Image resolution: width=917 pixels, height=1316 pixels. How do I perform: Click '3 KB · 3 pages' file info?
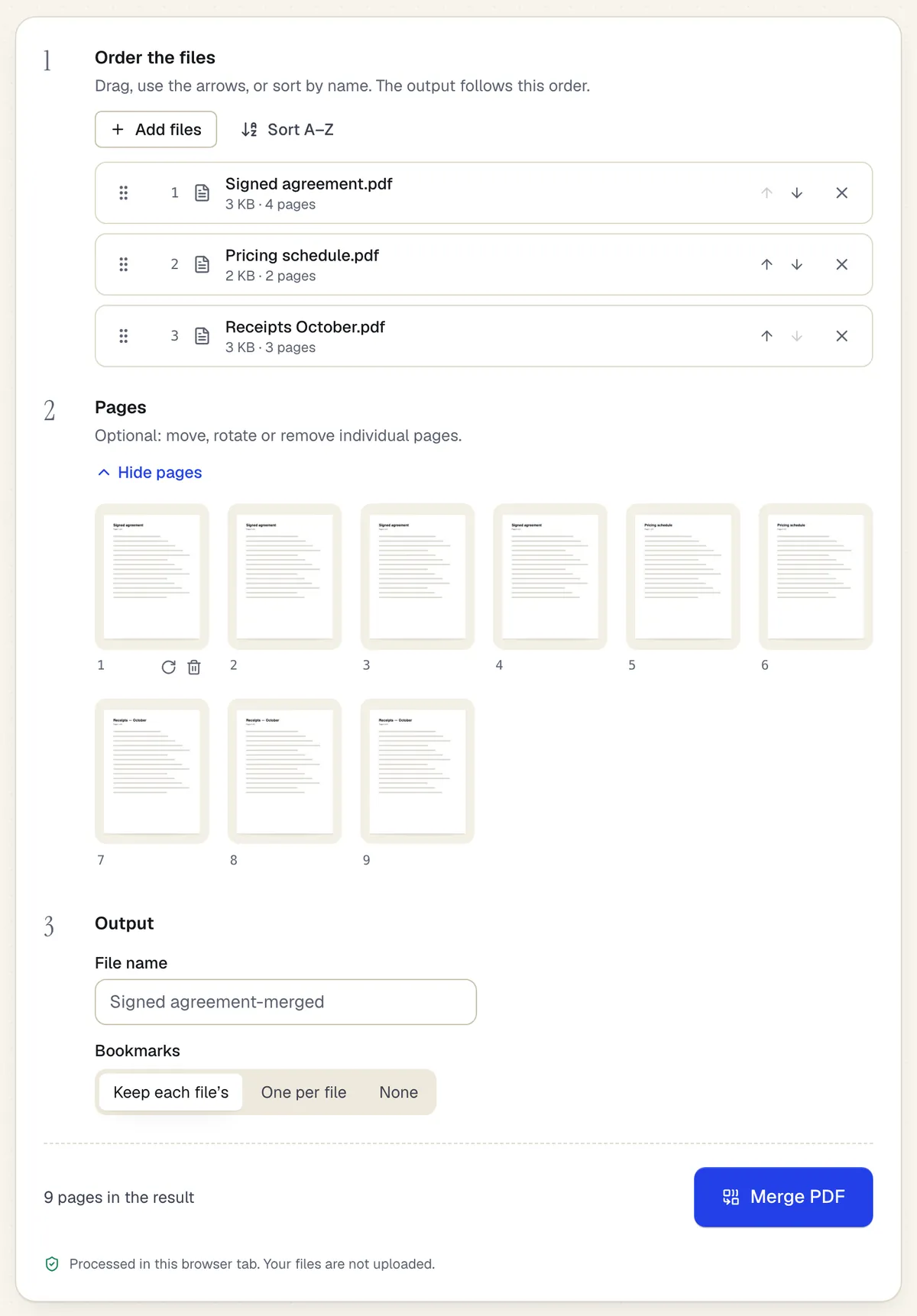click(271, 348)
